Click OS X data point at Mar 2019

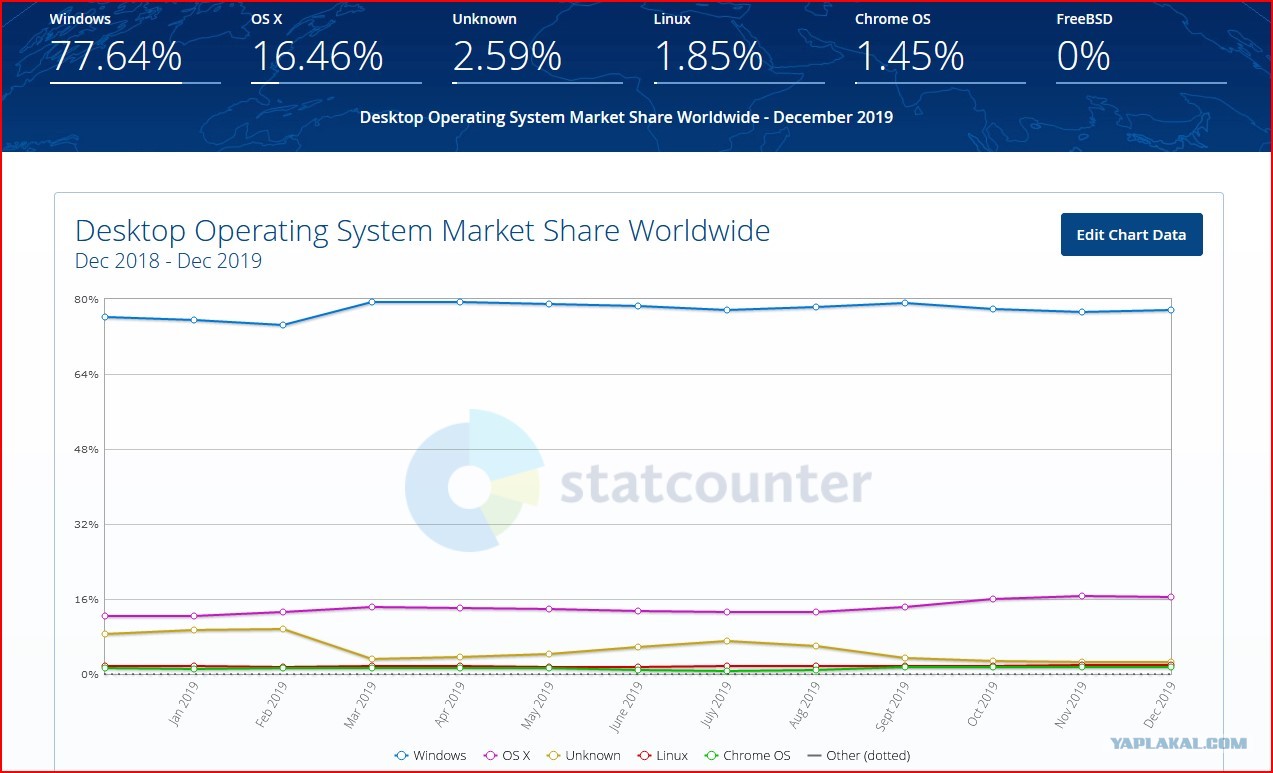[372, 607]
